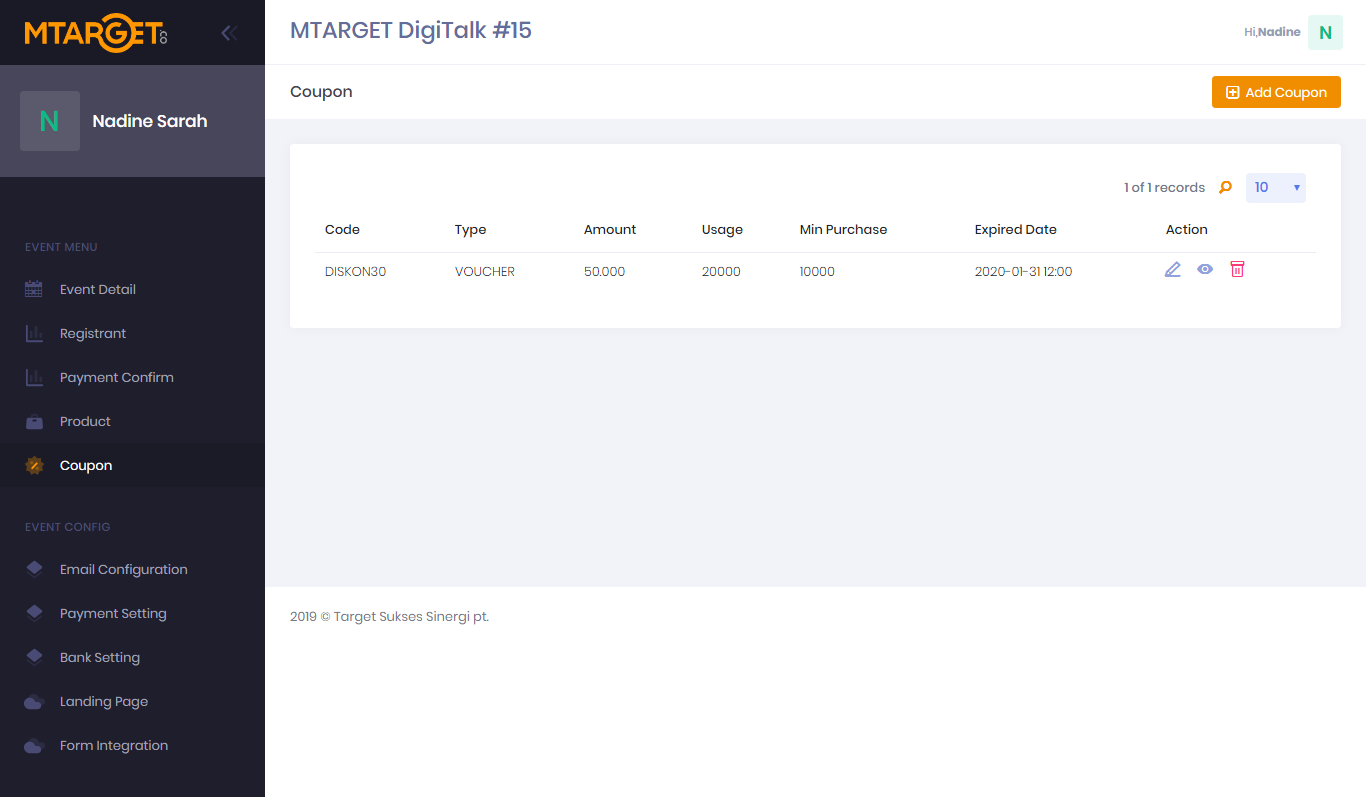Click the green N avatar in header

coord(1325,32)
